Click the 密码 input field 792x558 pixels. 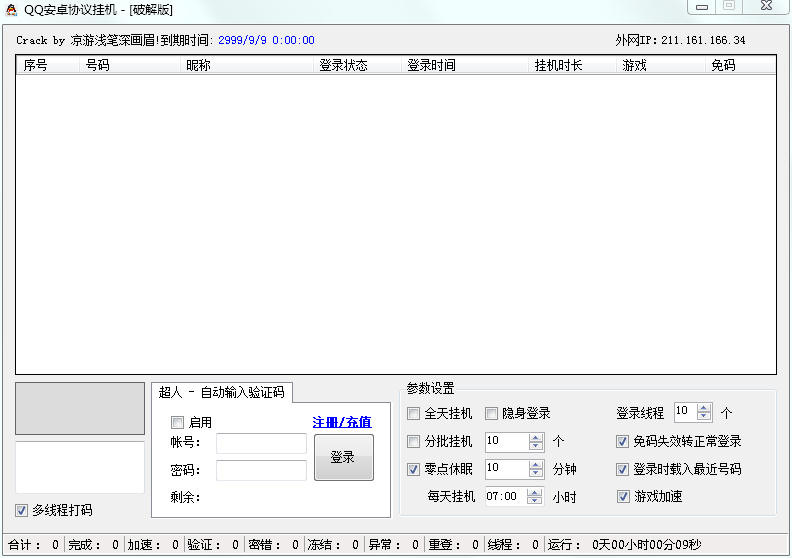[261, 470]
